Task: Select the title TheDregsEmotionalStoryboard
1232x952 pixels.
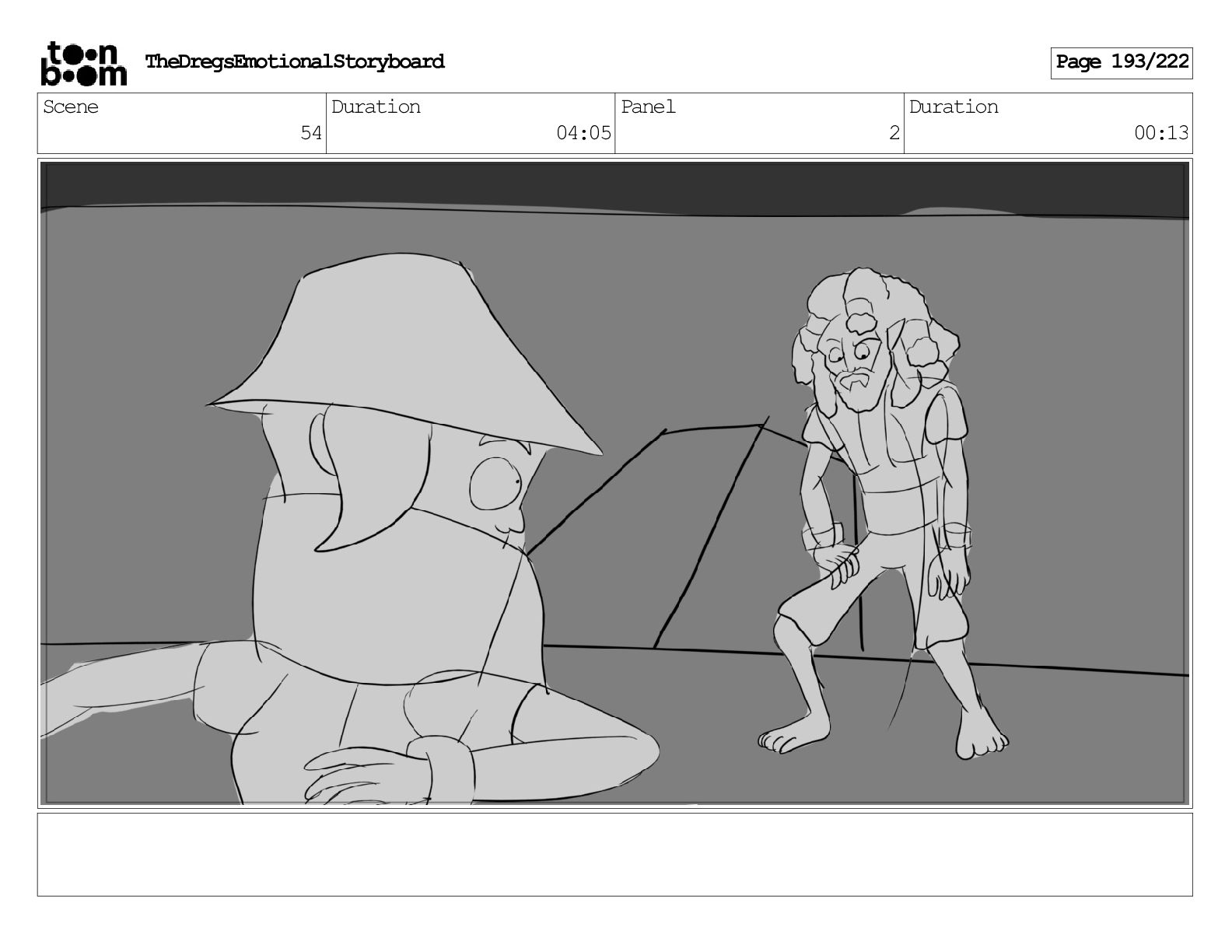Action: pos(295,62)
